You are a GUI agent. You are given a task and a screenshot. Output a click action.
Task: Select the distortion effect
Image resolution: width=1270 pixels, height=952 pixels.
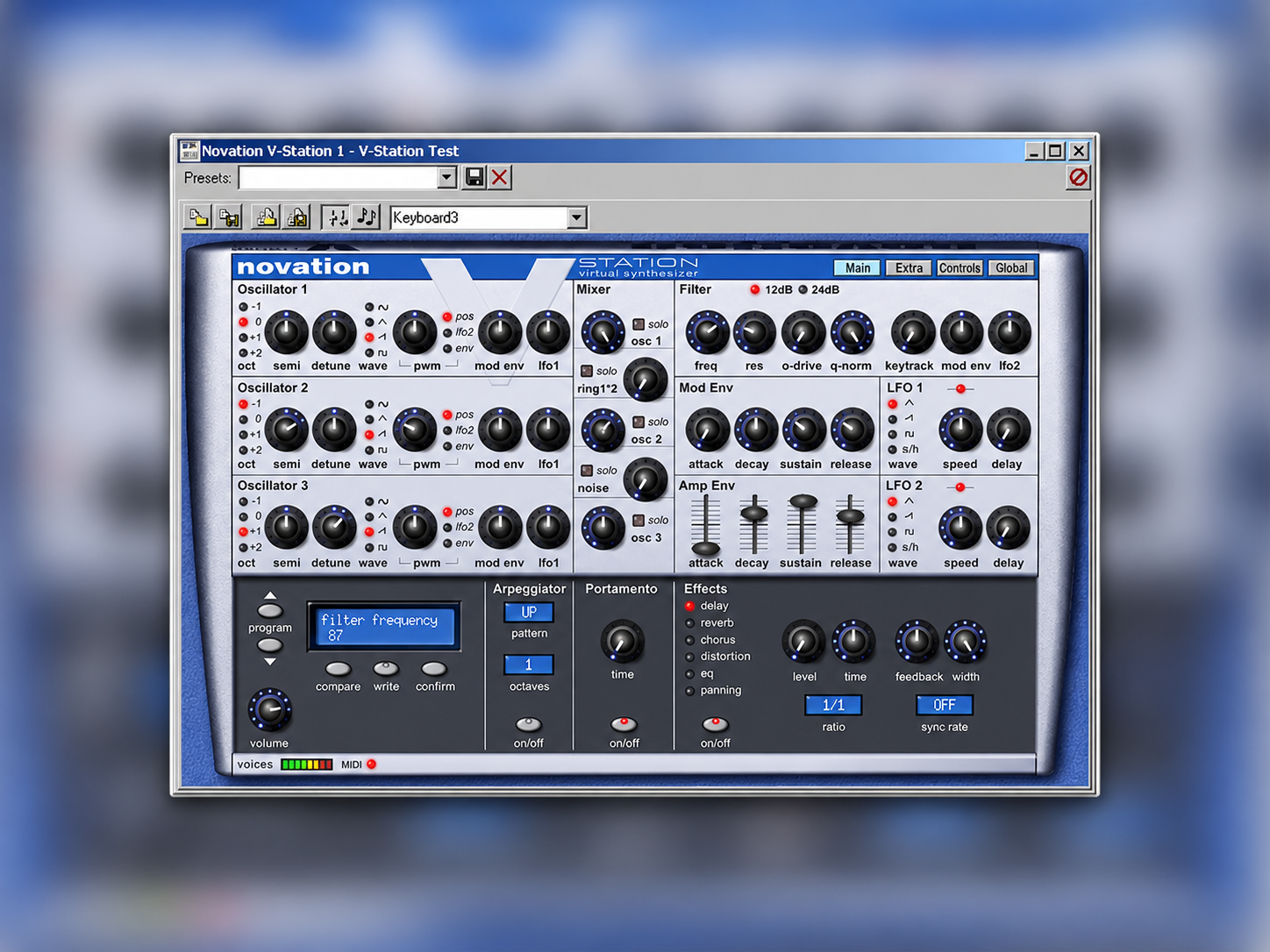pyautogui.click(x=689, y=657)
